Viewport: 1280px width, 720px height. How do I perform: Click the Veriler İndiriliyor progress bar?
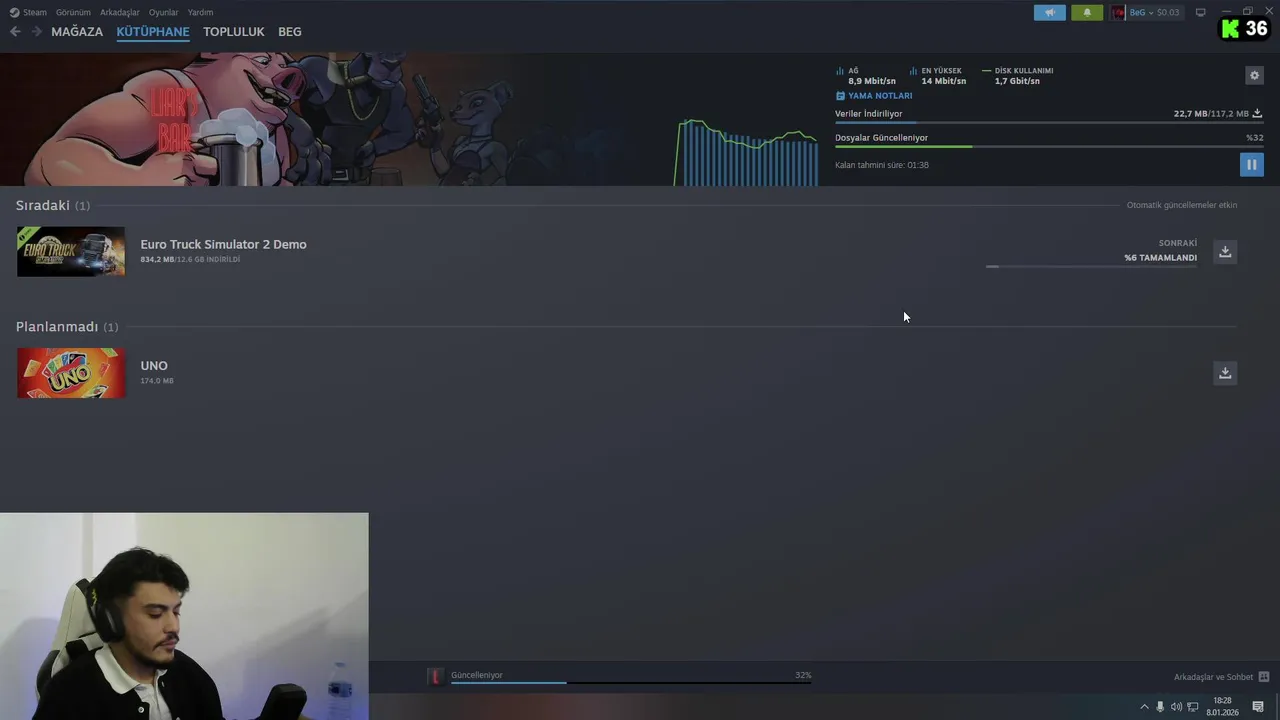(1049, 123)
